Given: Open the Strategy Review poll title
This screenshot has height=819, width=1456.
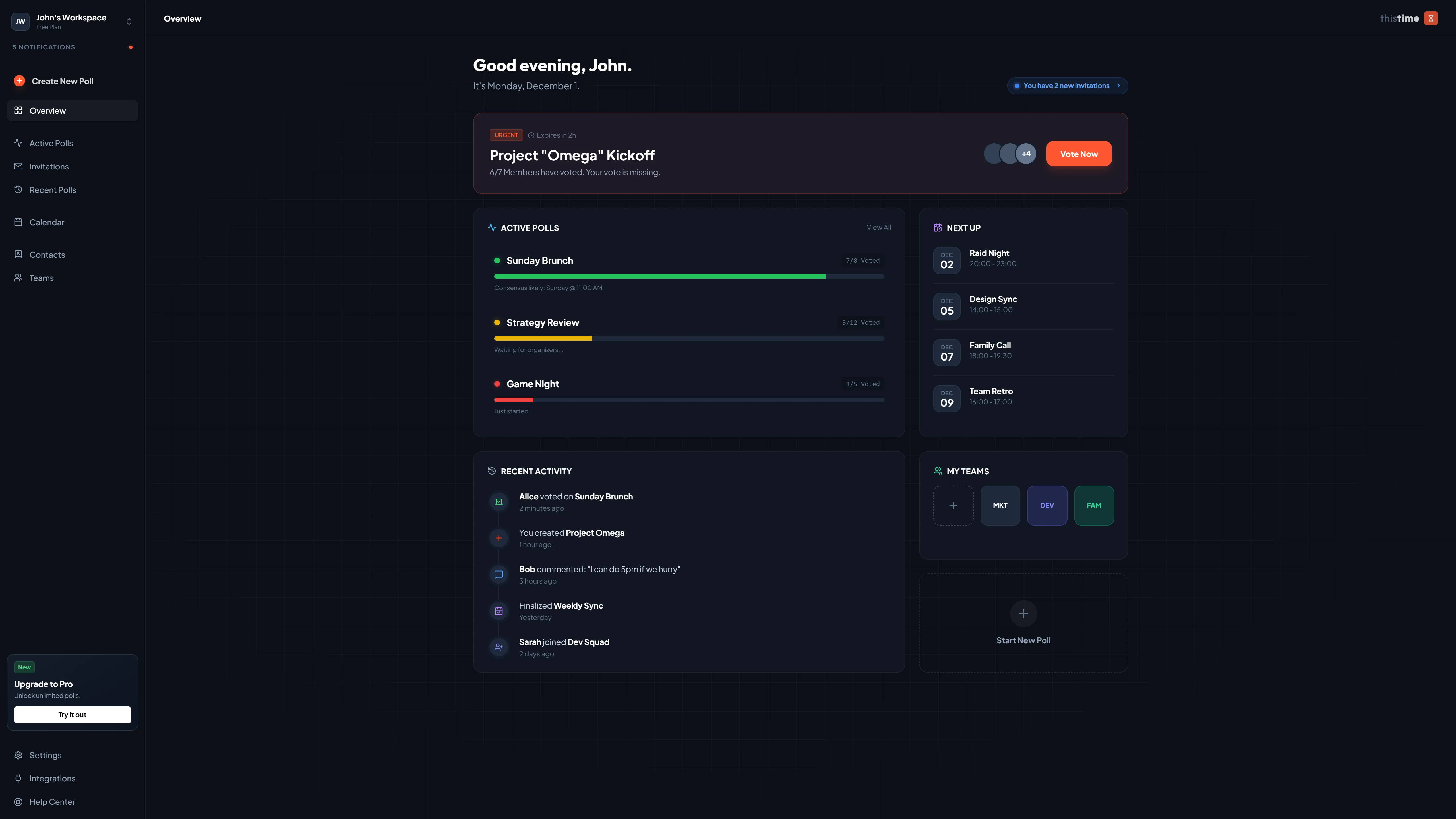Looking at the screenshot, I should point(543,322).
